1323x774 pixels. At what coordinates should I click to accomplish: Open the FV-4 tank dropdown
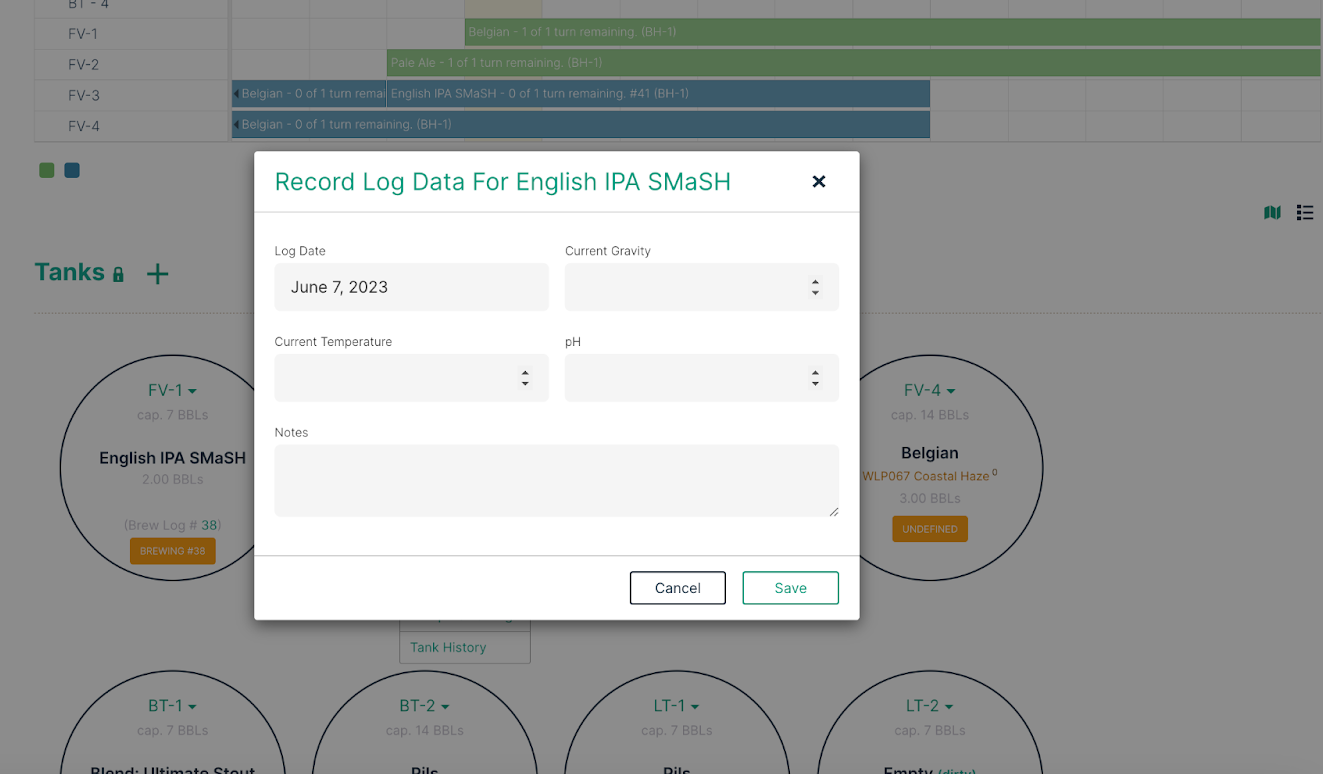(x=929, y=391)
